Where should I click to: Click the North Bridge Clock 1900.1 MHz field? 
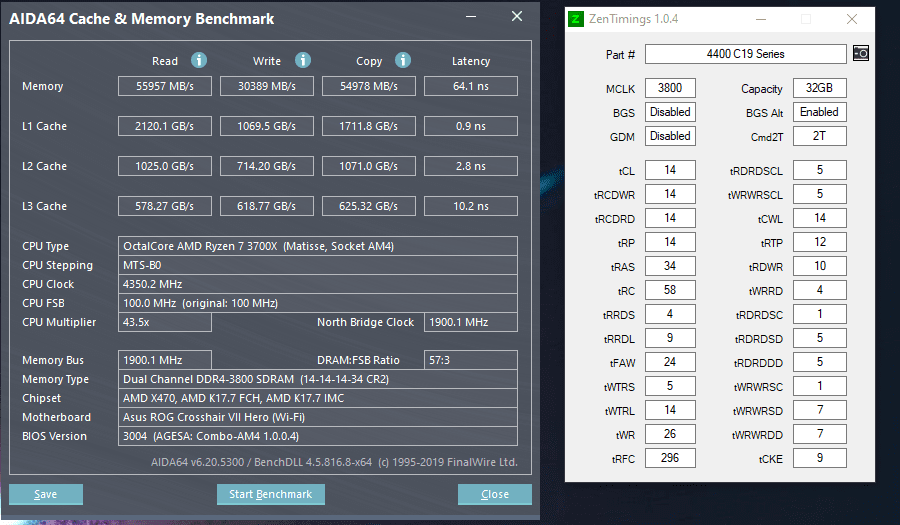point(471,322)
